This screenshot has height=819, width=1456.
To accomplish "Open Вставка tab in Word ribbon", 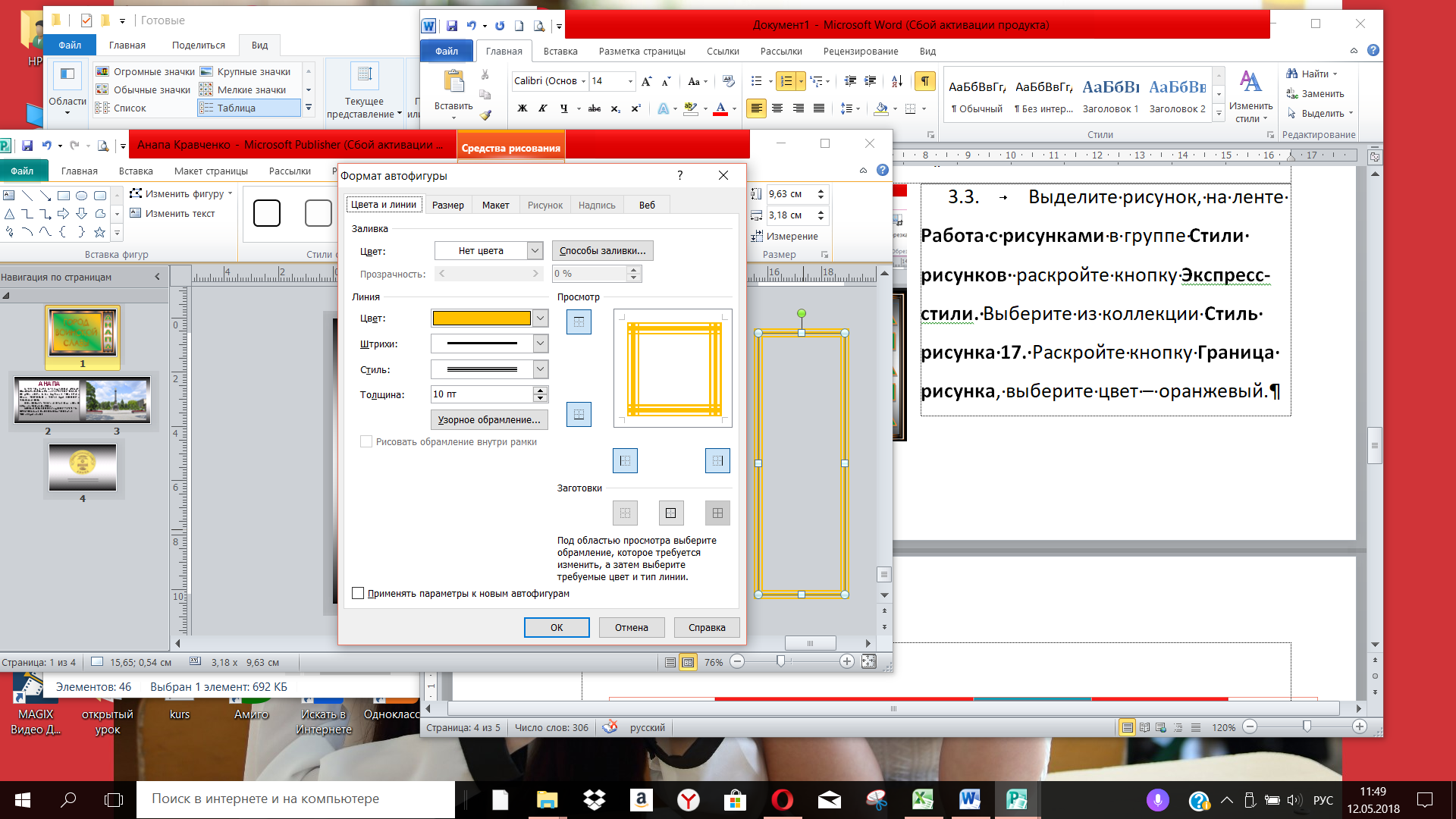I will 560,52.
